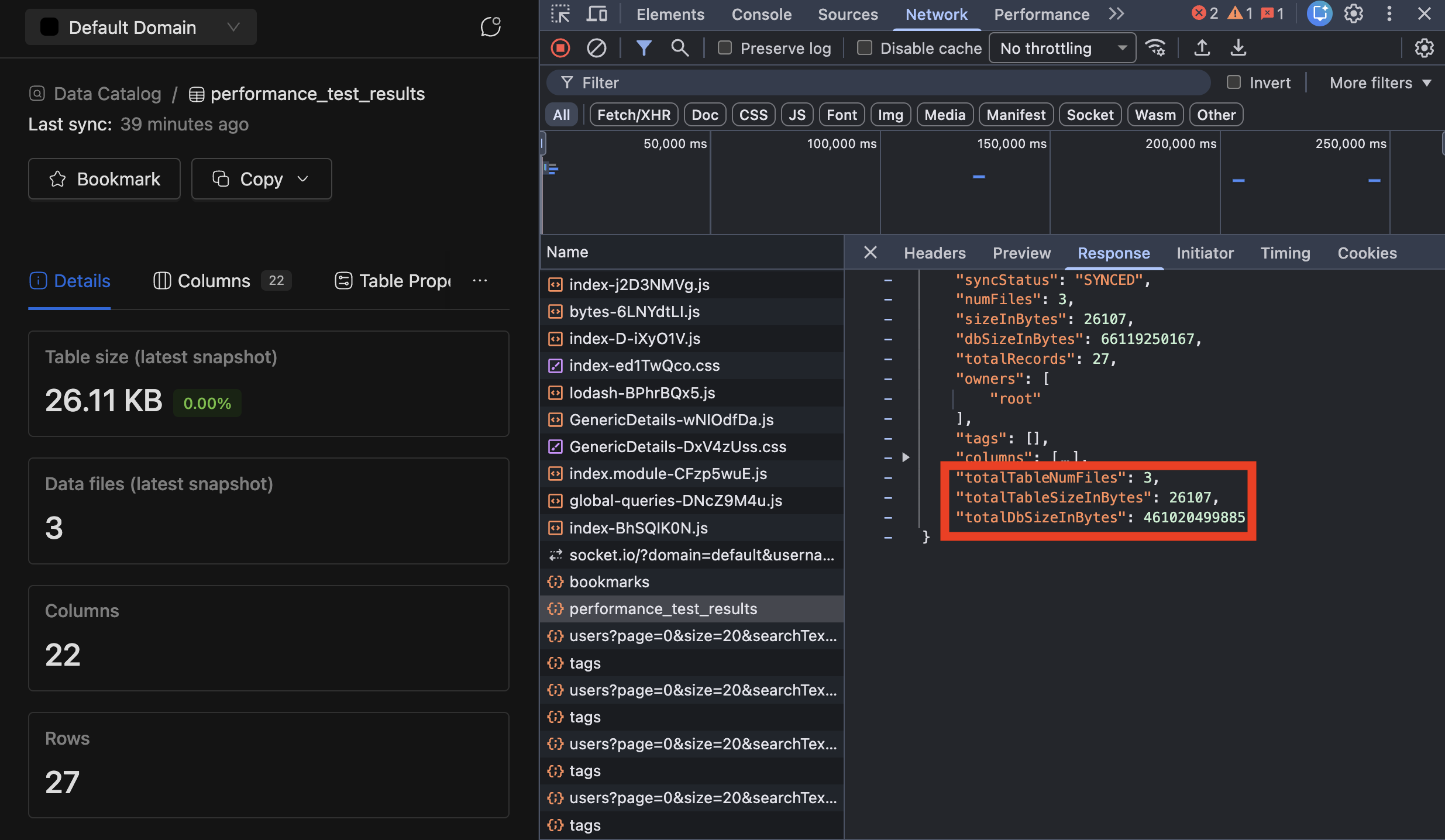
Task: Tick the Invert filter checkbox
Action: pyautogui.click(x=1233, y=82)
